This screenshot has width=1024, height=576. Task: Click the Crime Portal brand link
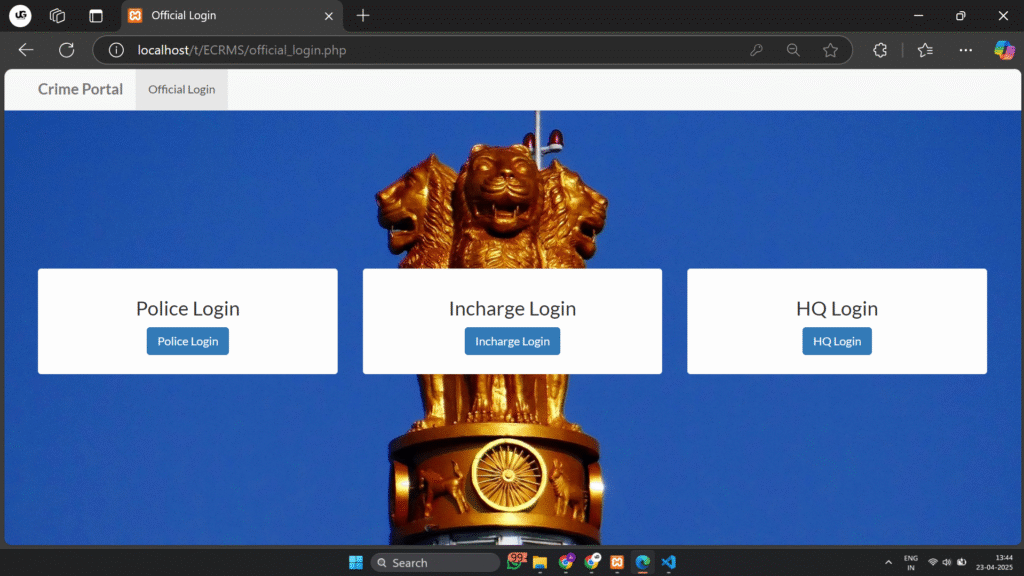pyautogui.click(x=80, y=89)
